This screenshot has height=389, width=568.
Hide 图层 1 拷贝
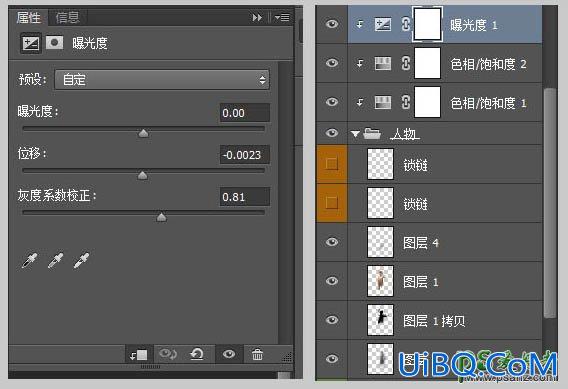point(332,319)
